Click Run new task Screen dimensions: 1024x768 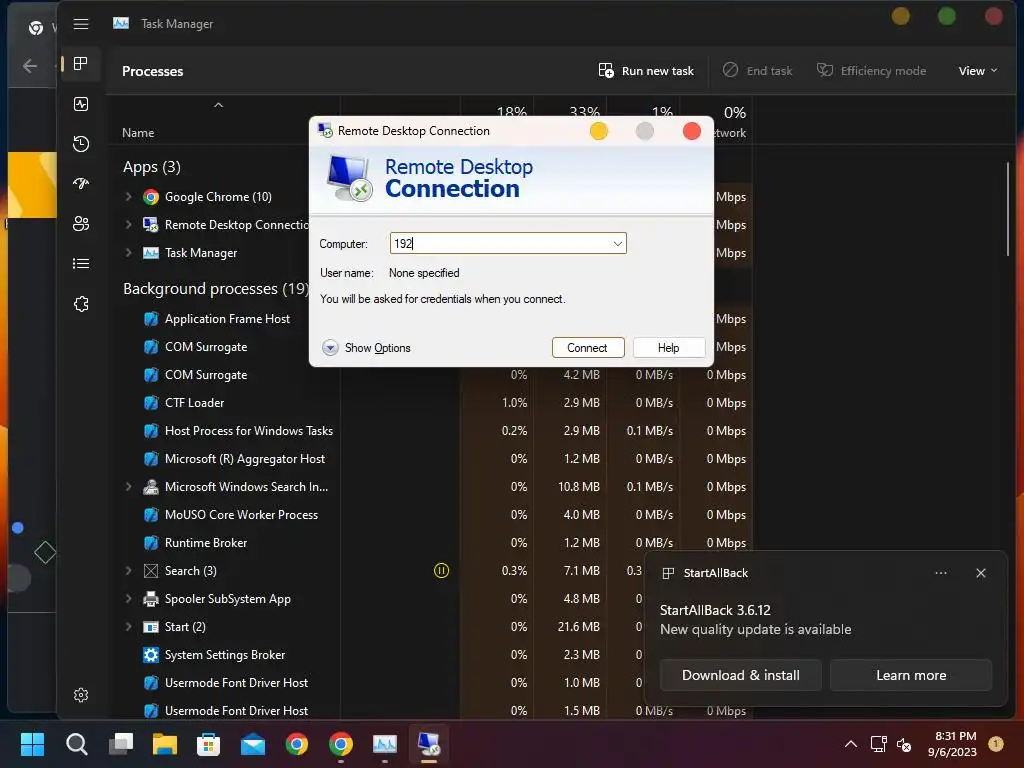647,71
